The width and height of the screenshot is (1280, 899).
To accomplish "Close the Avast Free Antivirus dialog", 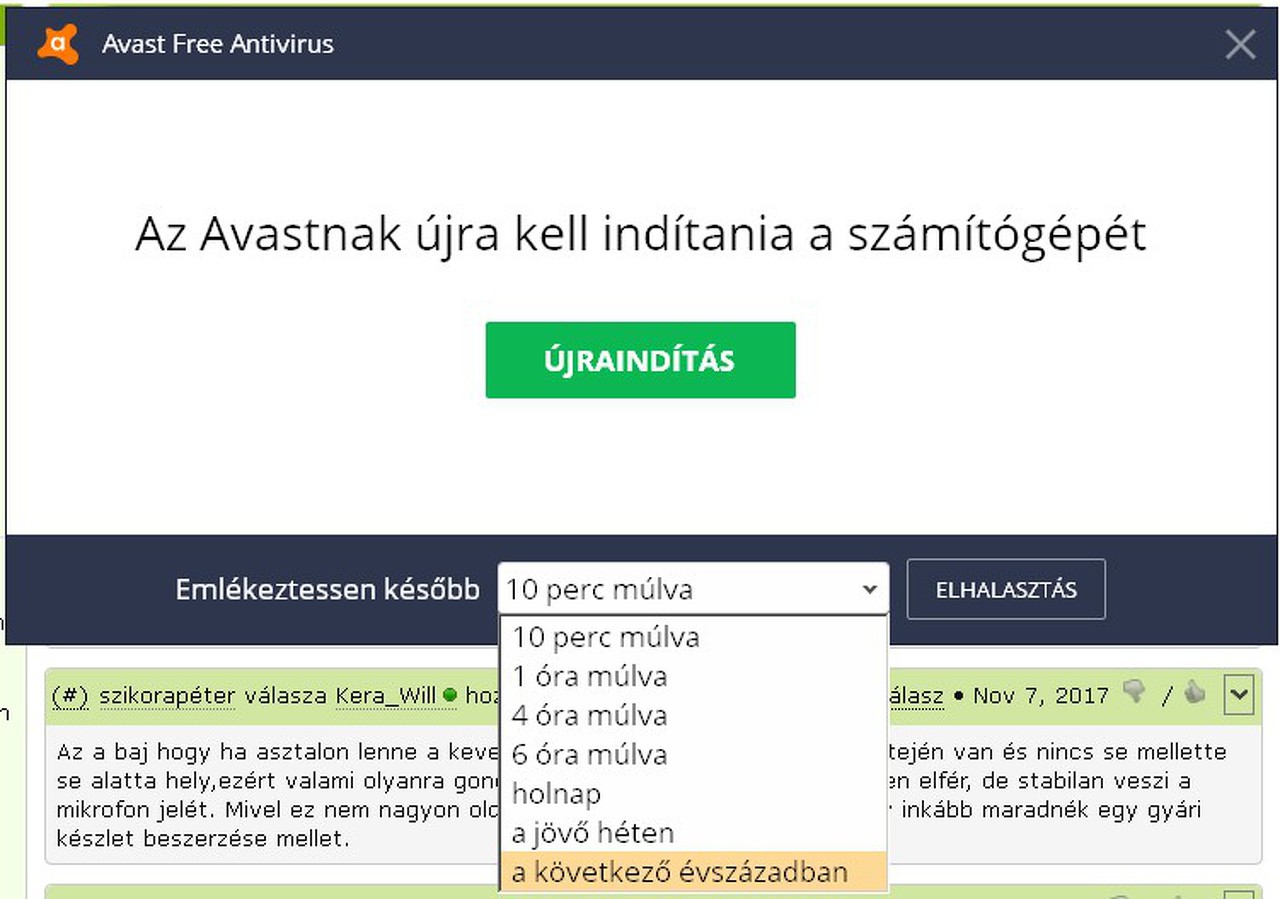I will (x=1240, y=44).
